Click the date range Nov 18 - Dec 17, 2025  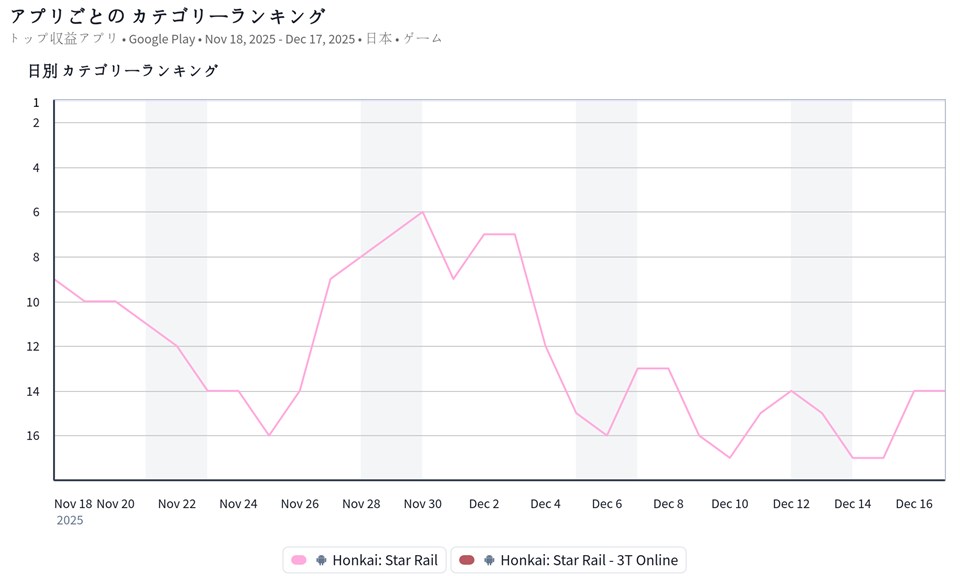click(x=280, y=39)
